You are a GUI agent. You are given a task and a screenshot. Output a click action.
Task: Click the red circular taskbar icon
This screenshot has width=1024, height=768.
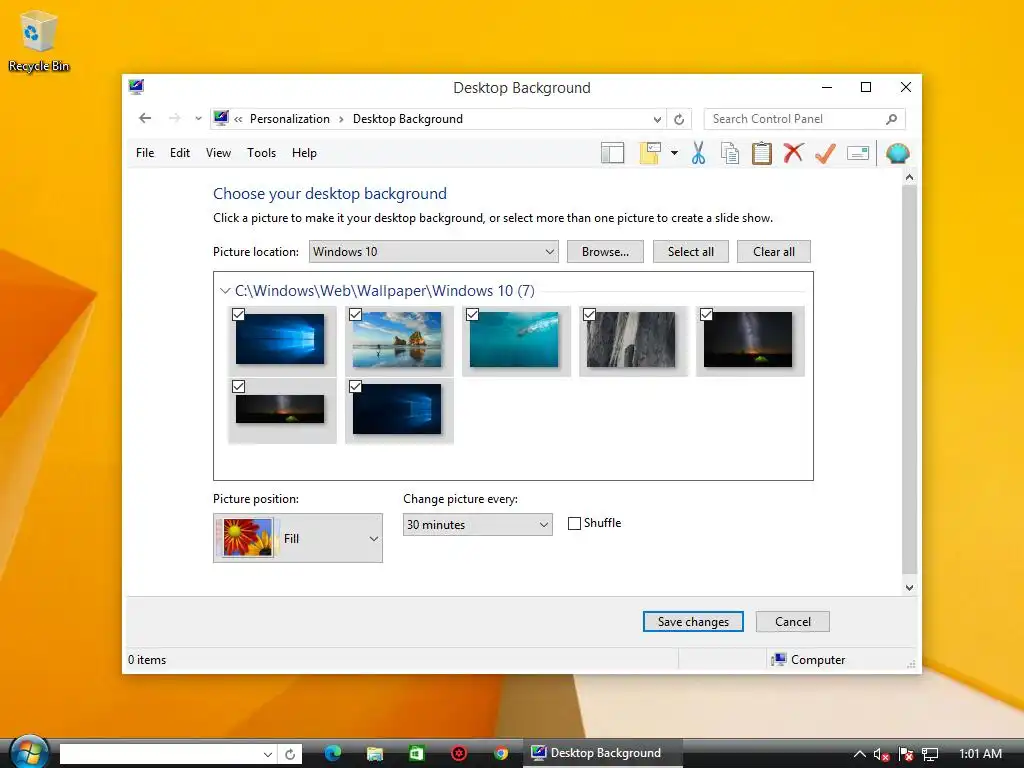[x=459, y=753]
